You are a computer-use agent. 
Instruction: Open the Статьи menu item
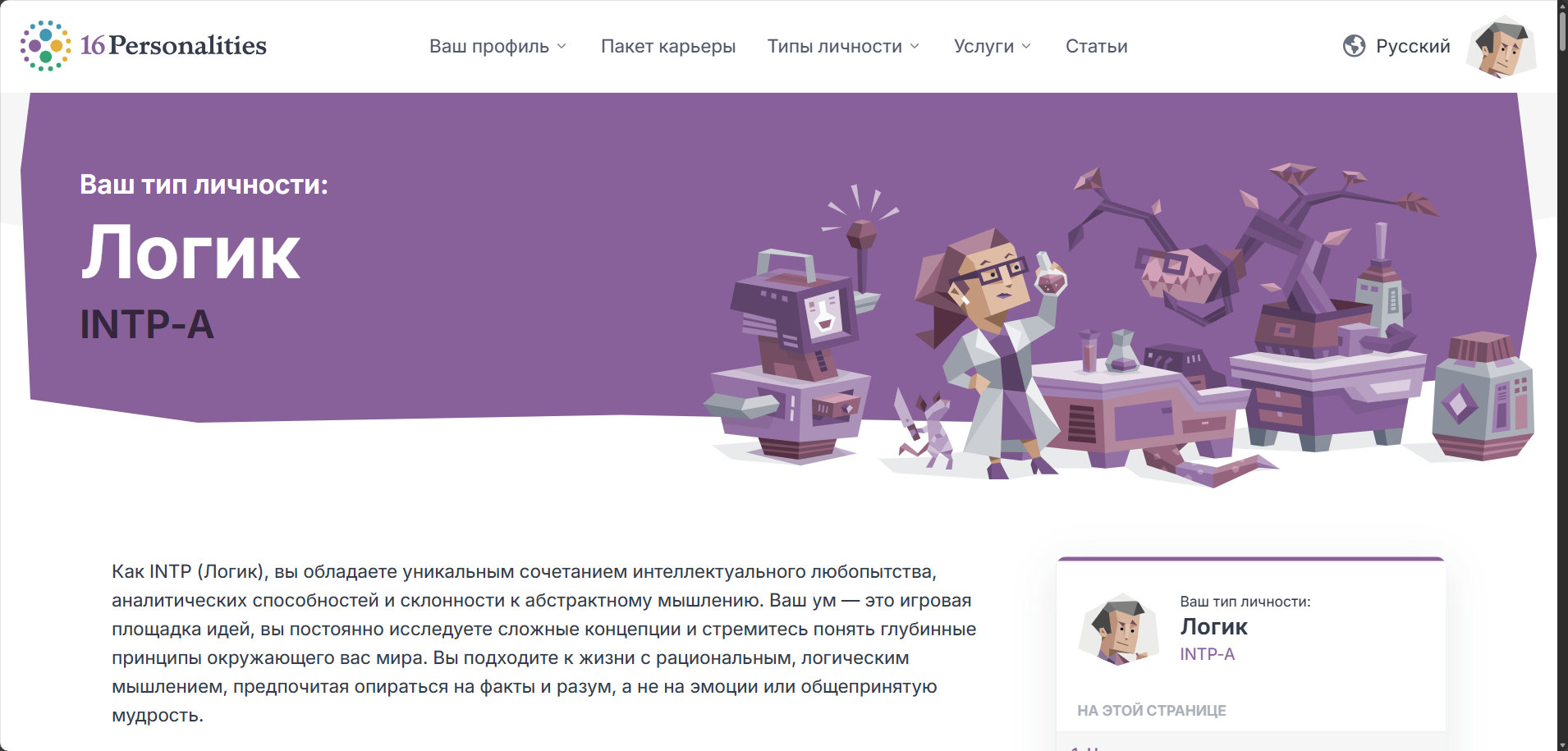1096,46
